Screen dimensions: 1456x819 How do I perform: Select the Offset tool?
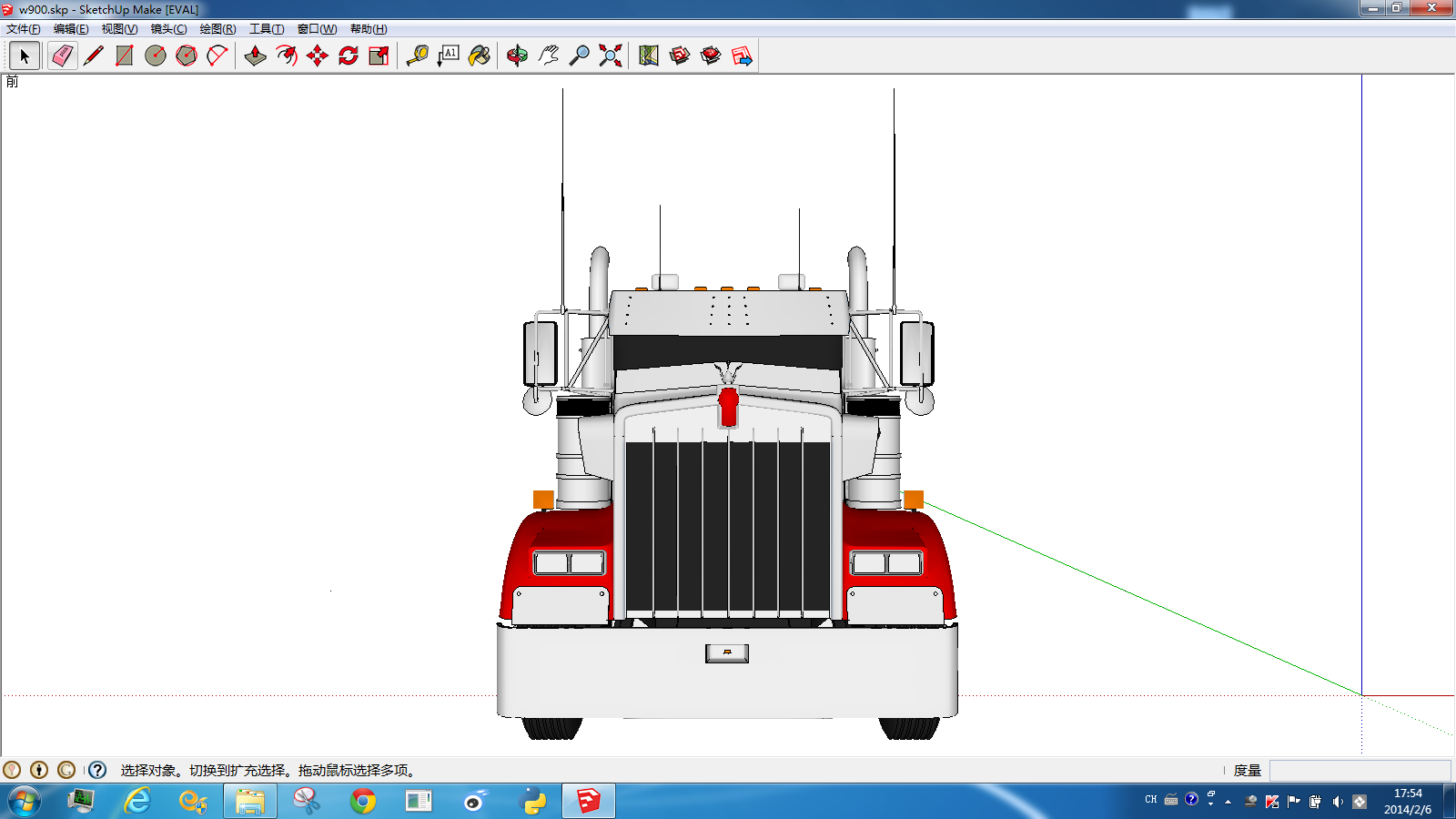pos(287,56)
